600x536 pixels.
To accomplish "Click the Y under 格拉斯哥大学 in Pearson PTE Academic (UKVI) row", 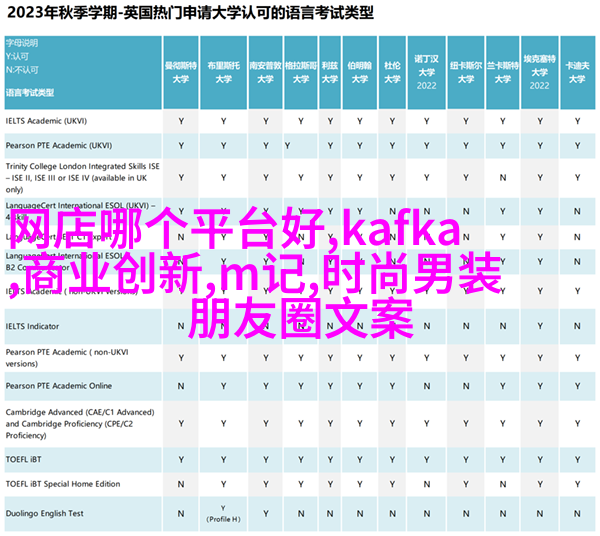I will pyautogui.click(x=287, y=146).
